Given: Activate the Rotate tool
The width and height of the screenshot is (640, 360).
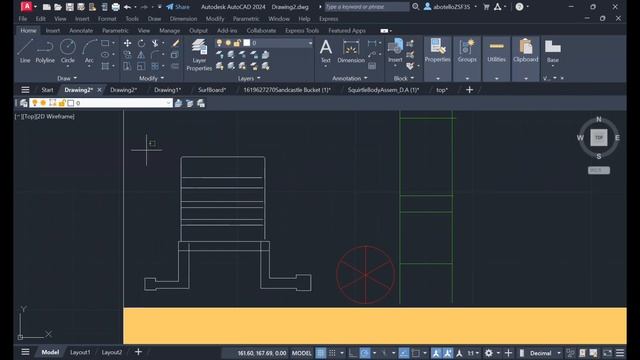Looking at the screenshot, I should 141,43.
